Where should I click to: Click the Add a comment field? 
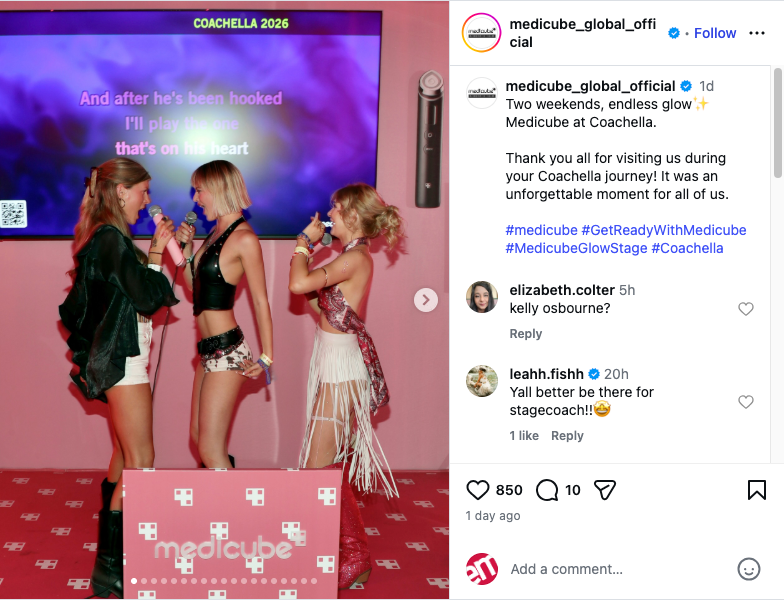point(618,569)
